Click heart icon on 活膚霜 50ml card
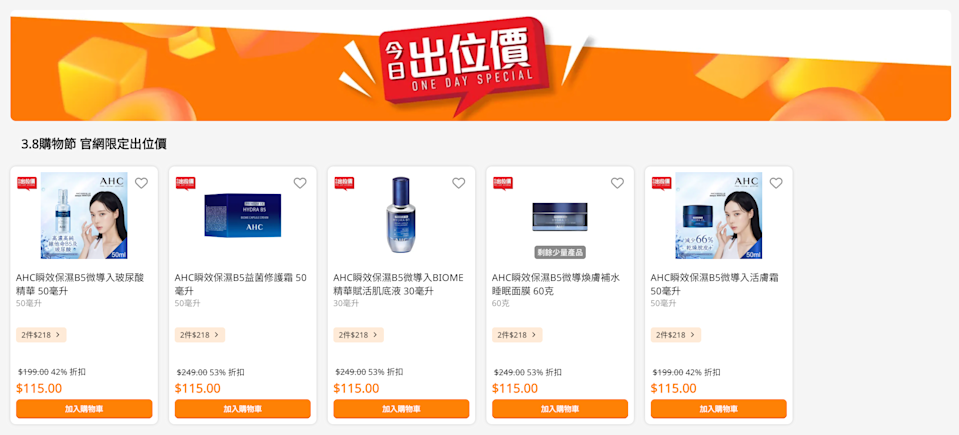 click(776, 183)
